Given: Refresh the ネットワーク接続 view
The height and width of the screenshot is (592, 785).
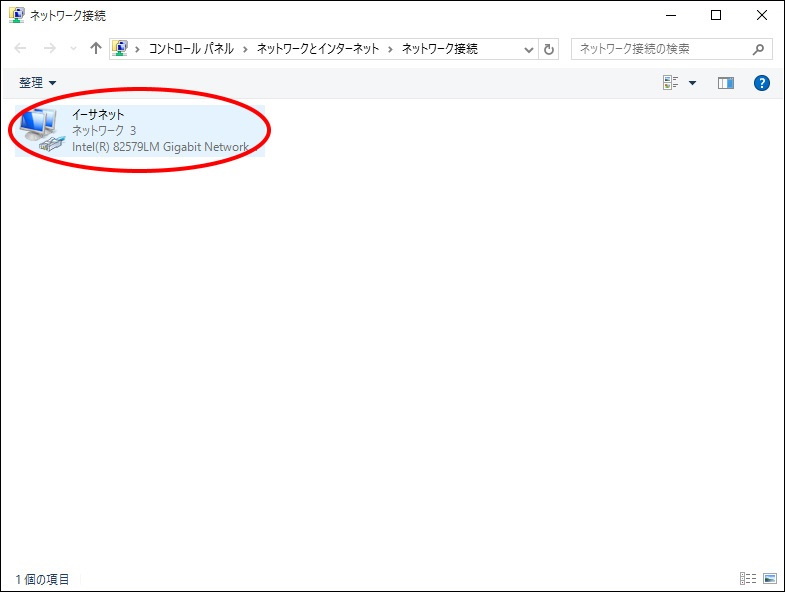Looking at the screenshot, I should (548, 49).
